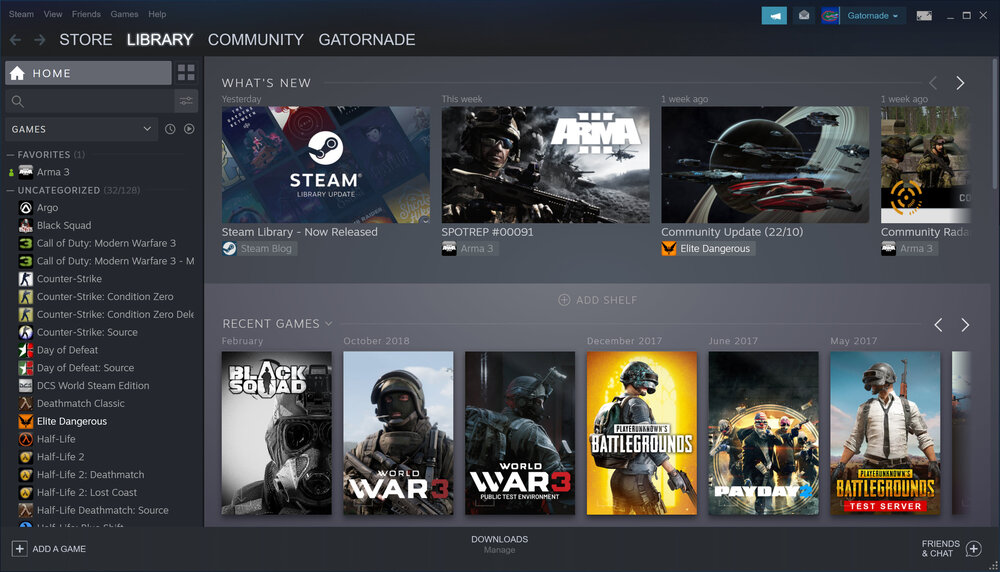Go to next Recent Games page
This screenshot has height=572, width=1000.
coord(965,325)
